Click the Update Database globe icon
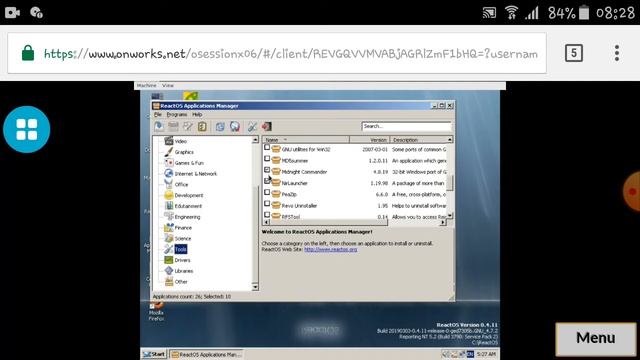The width and height of the screenshot is (640, 360). click(x=235, y=127)
